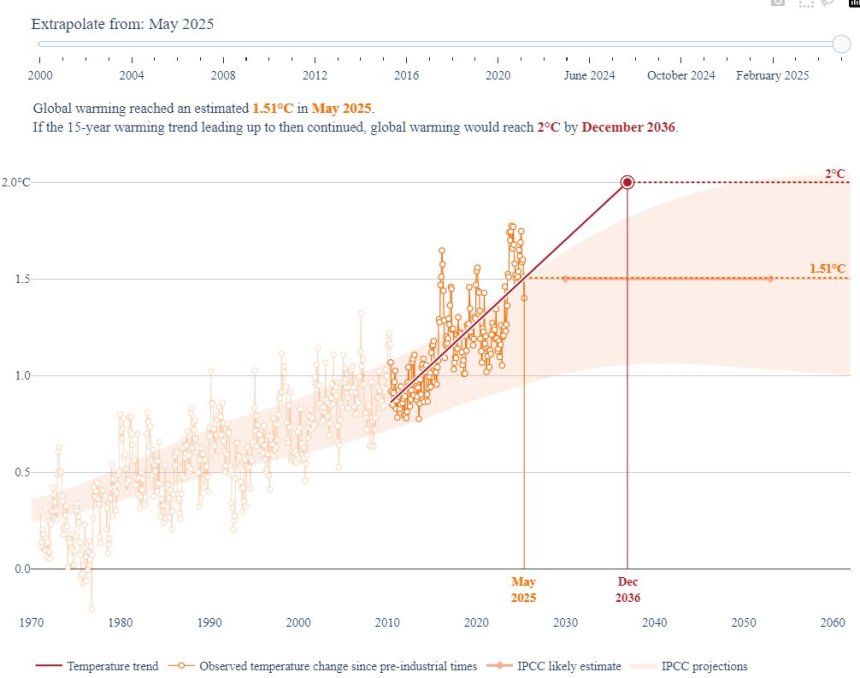The height and width of the screenshot is (678, 860).
Task: Select the box select modebar icon
Action: coord(806,3)
